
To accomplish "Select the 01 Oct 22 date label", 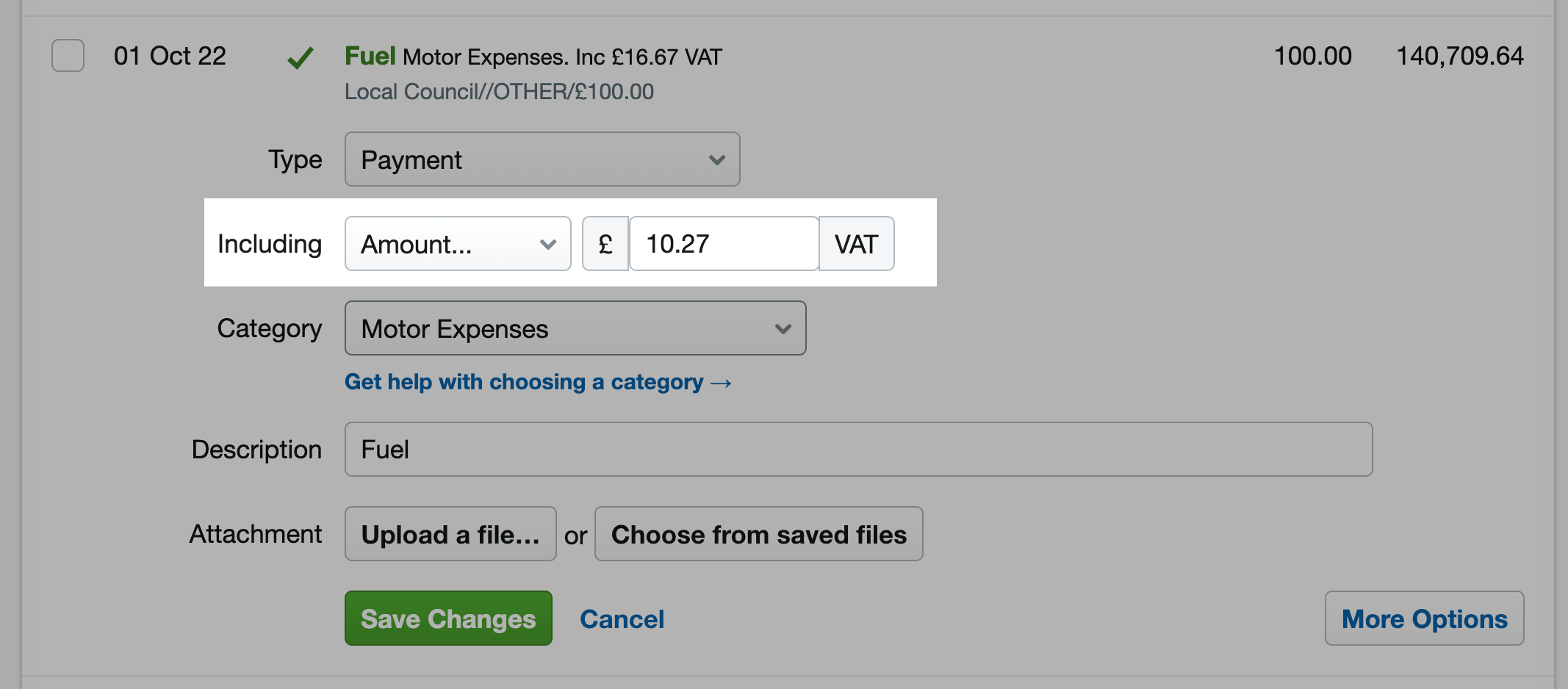I will pyautogui.click(x=170, y=56).
